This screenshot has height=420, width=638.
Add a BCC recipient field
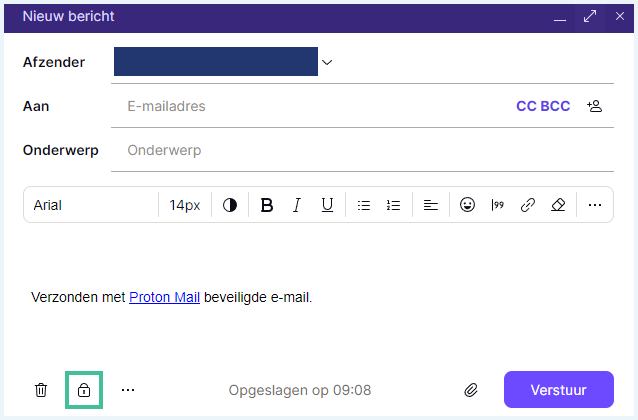coord(555,106)
